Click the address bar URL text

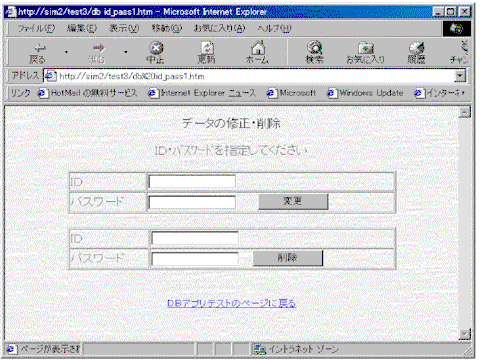click(132, 76)
